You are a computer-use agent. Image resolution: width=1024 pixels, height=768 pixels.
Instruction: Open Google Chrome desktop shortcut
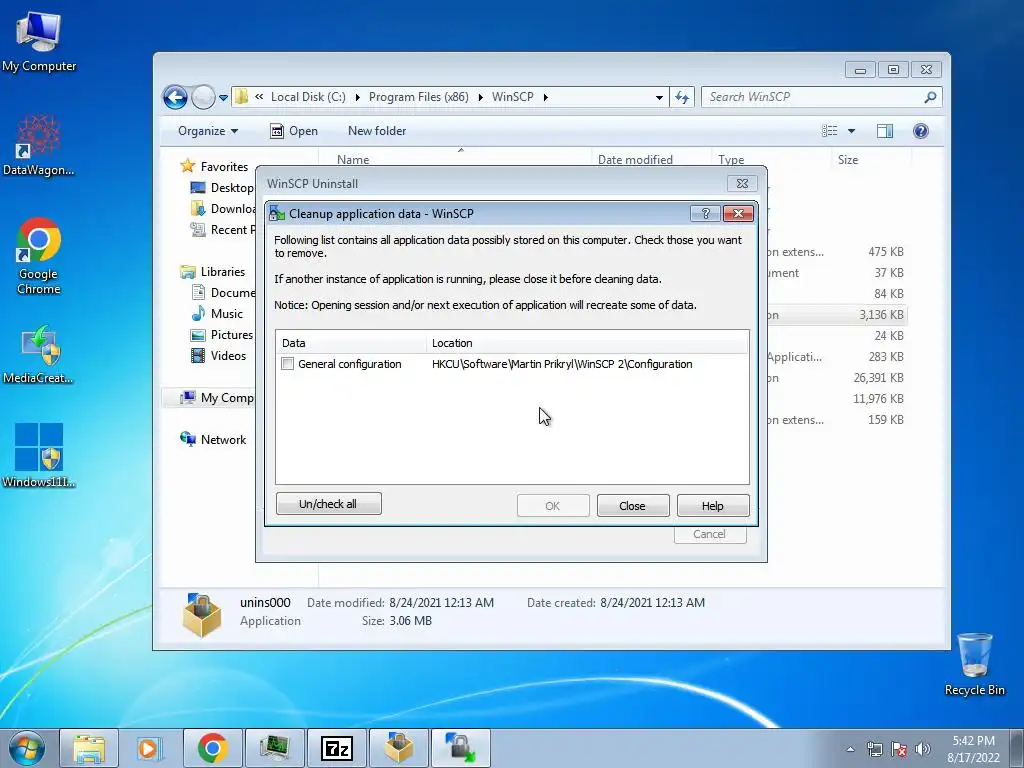39,256
